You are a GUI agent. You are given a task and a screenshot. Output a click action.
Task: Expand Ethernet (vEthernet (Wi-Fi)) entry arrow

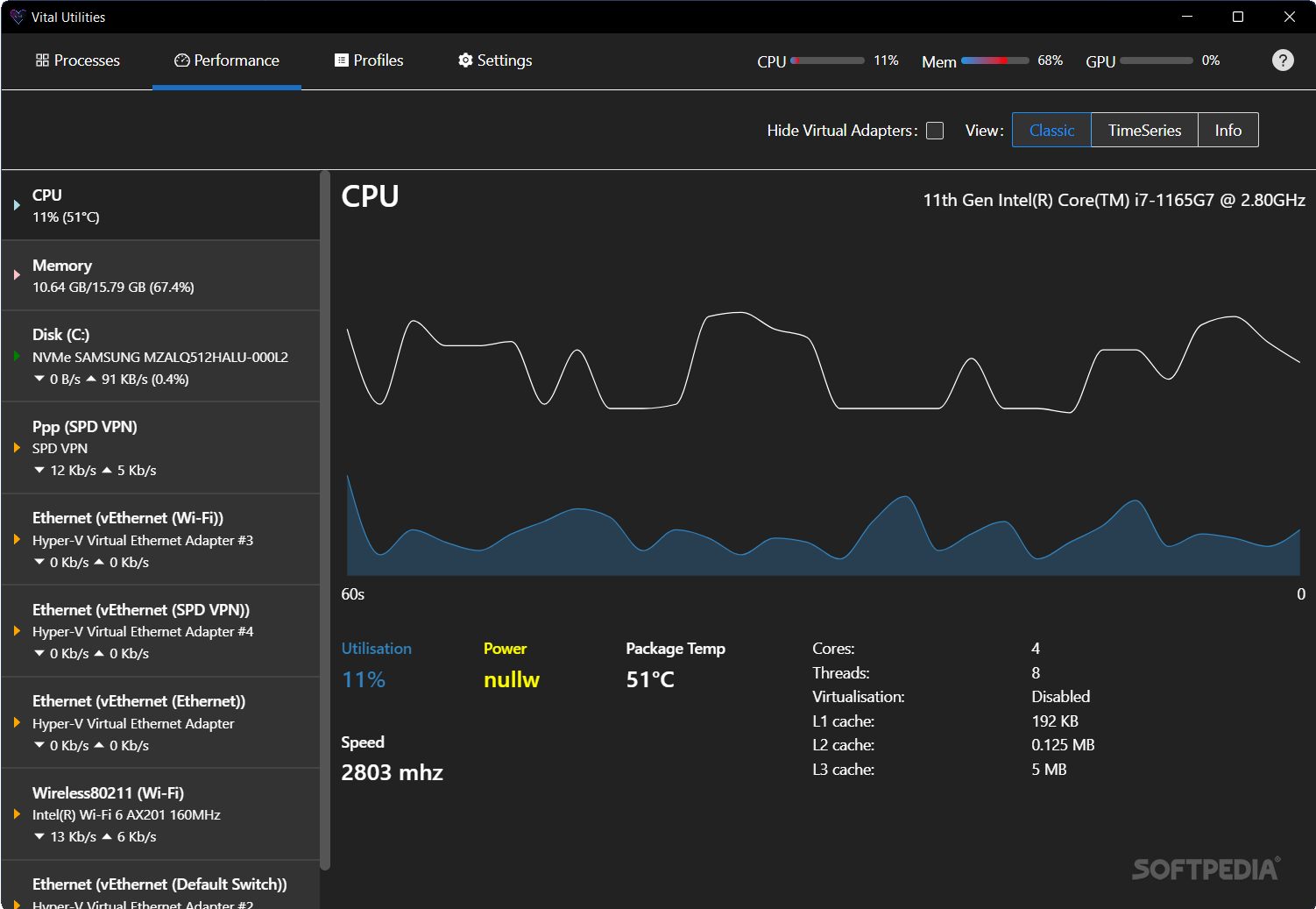(x=17, y=539)
